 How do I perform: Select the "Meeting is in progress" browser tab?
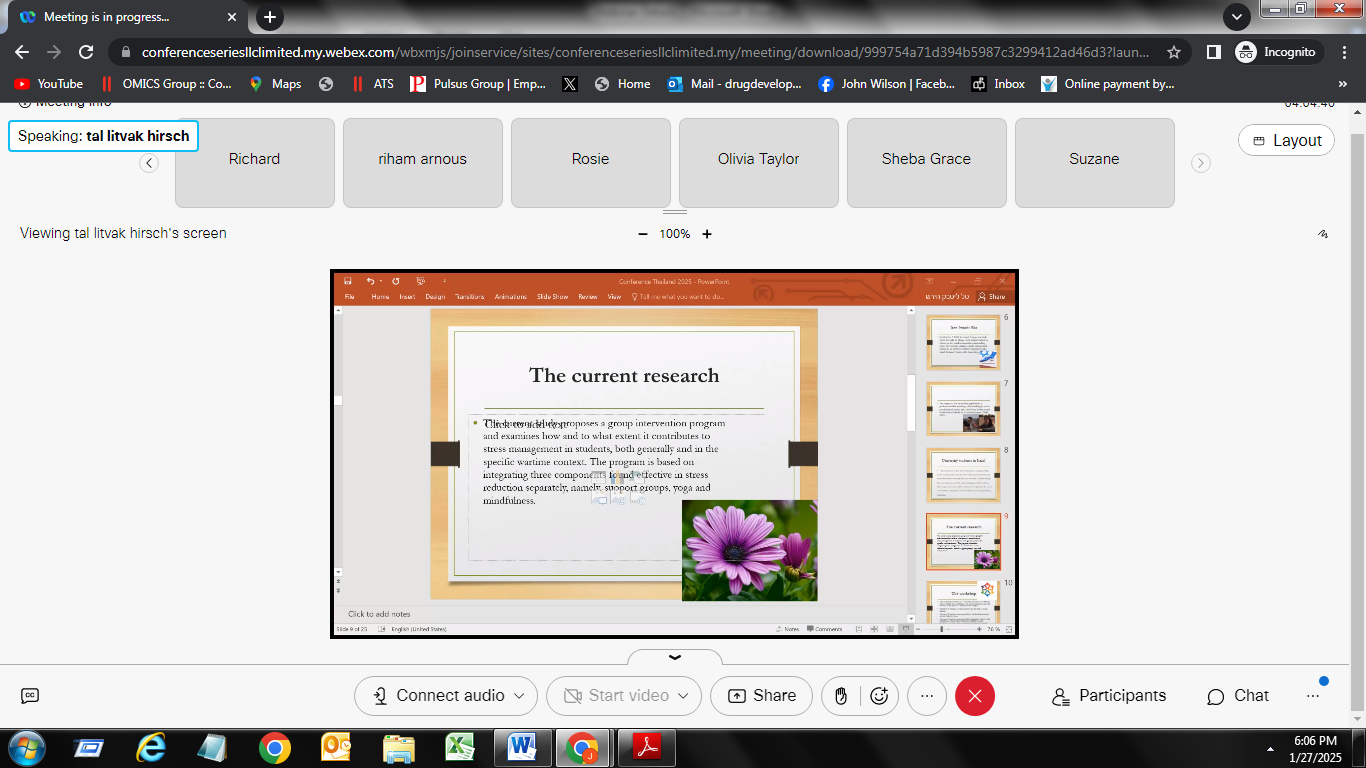130,17
